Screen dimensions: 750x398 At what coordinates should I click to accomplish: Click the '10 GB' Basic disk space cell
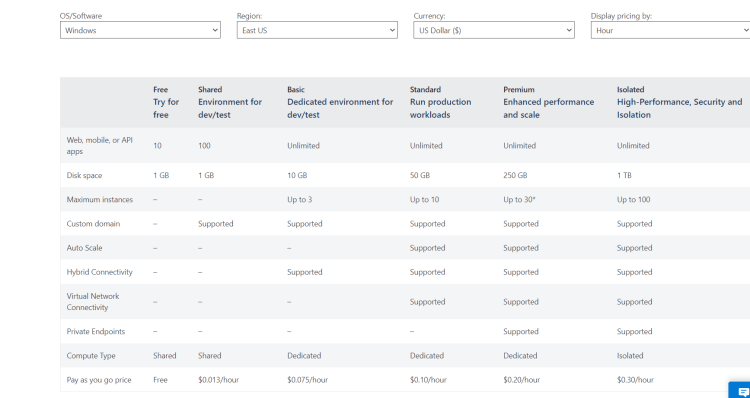click(x=297, y=176)
